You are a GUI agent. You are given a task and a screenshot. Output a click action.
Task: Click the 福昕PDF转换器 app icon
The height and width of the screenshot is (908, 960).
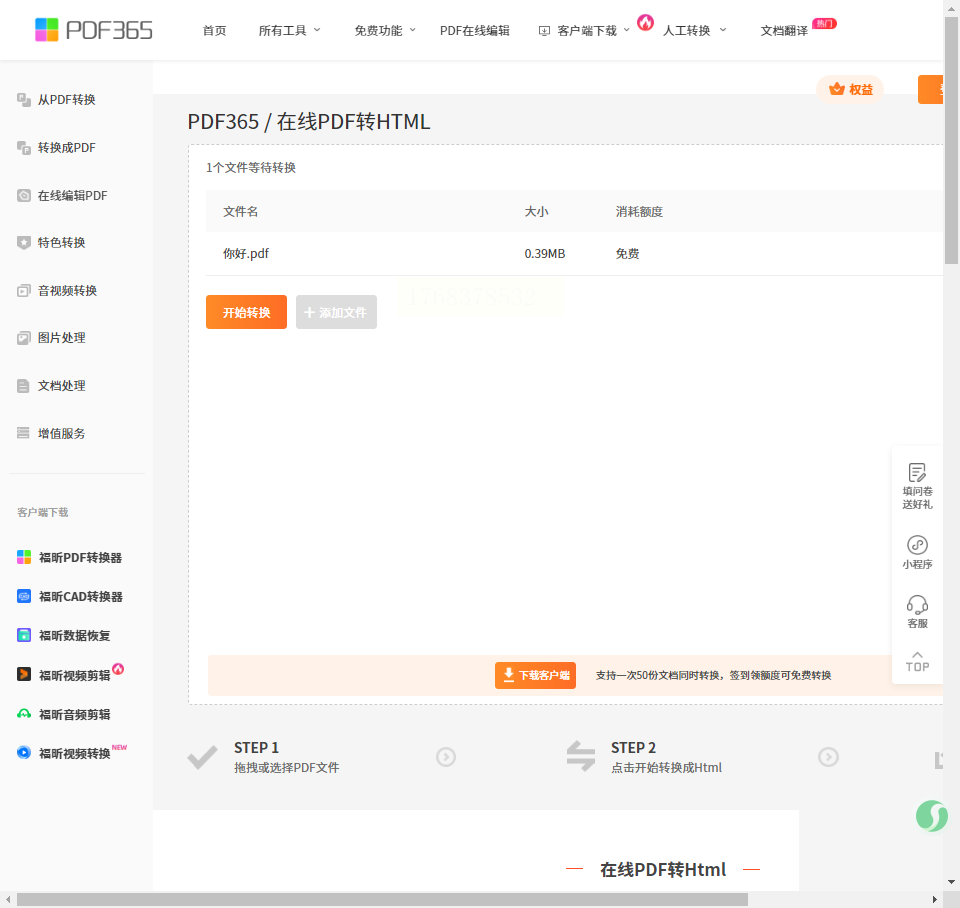24,557
